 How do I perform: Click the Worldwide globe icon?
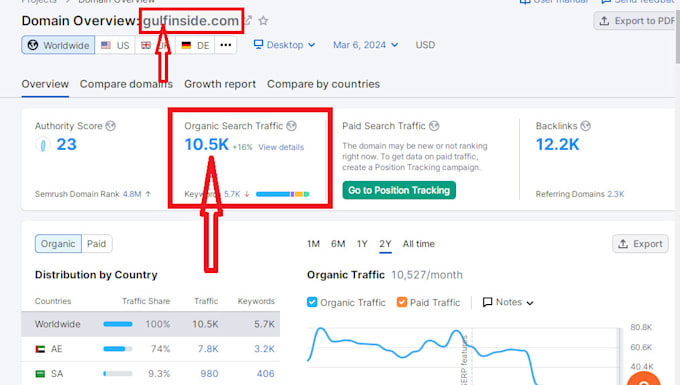pos(33,45)
